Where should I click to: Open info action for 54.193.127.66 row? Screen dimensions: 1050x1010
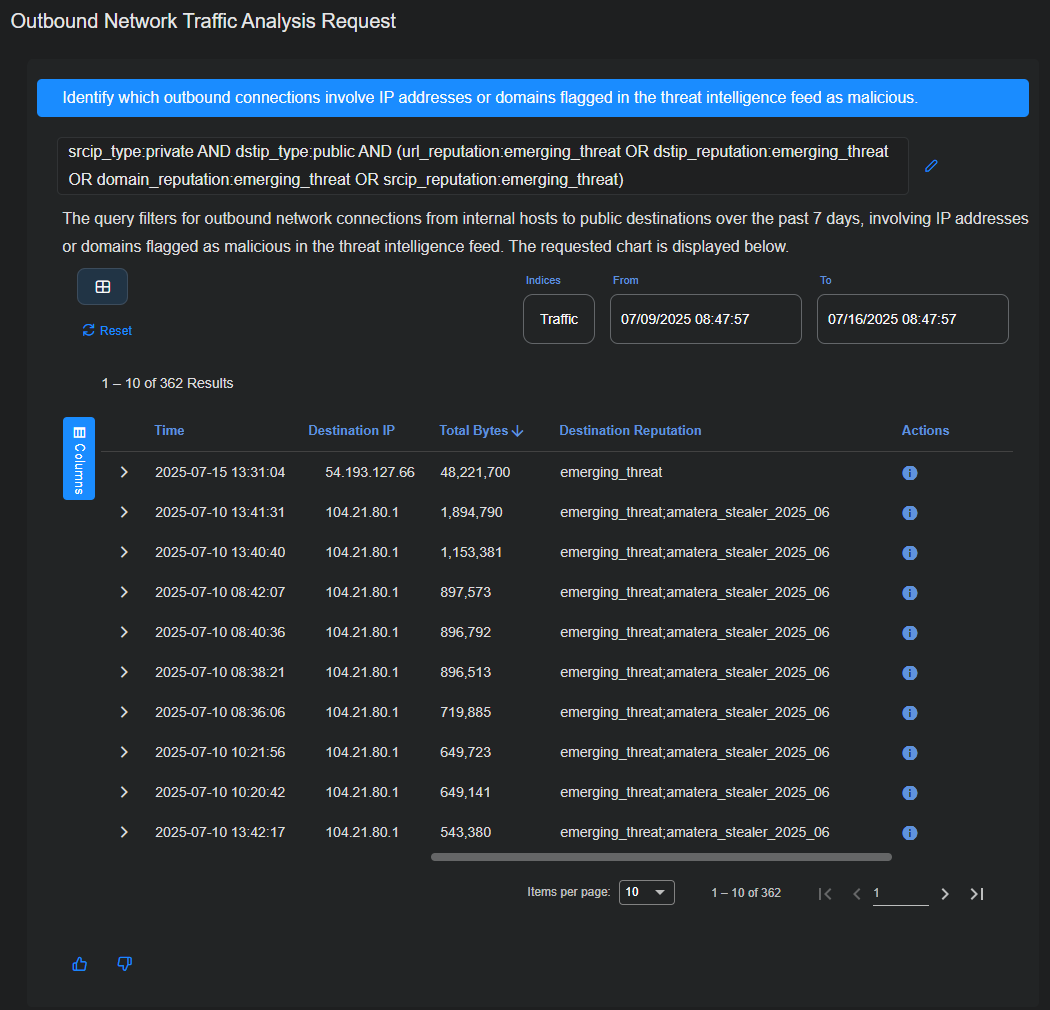coord(910,473)
